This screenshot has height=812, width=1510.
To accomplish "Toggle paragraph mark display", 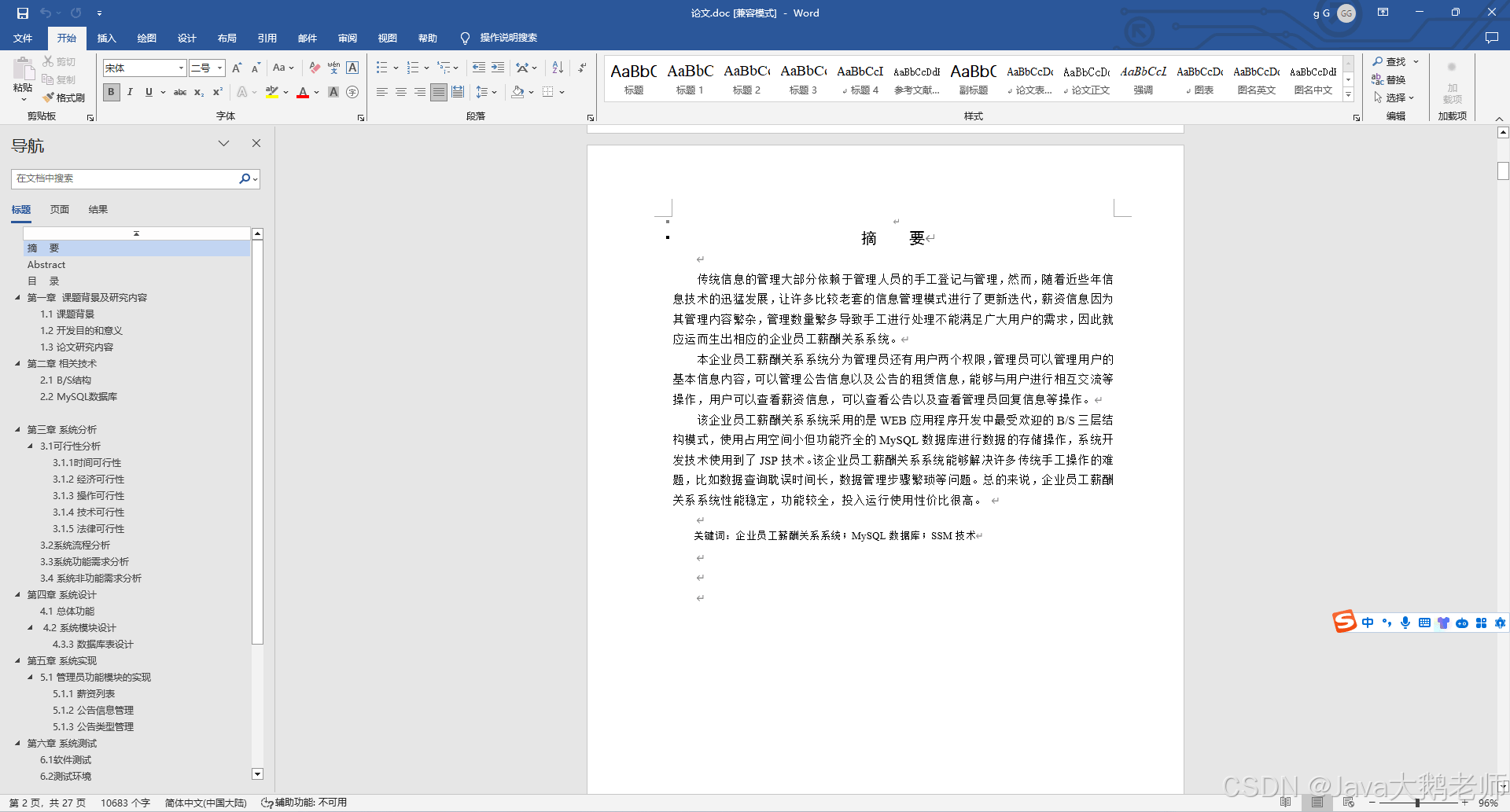I will click(x=581, y=68).
